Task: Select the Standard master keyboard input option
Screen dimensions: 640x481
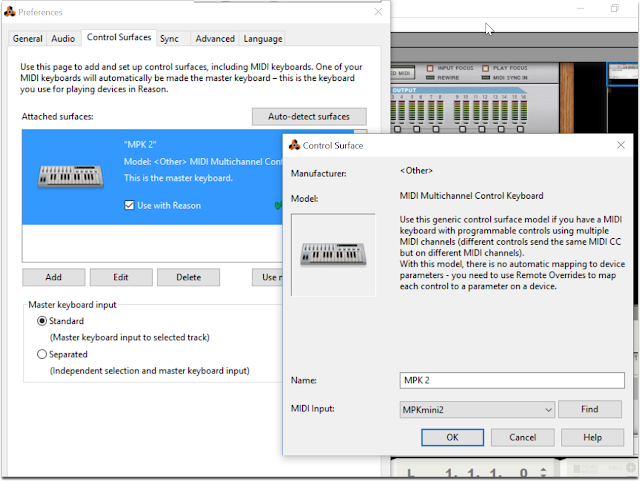Action: click(x=42, y=321)
